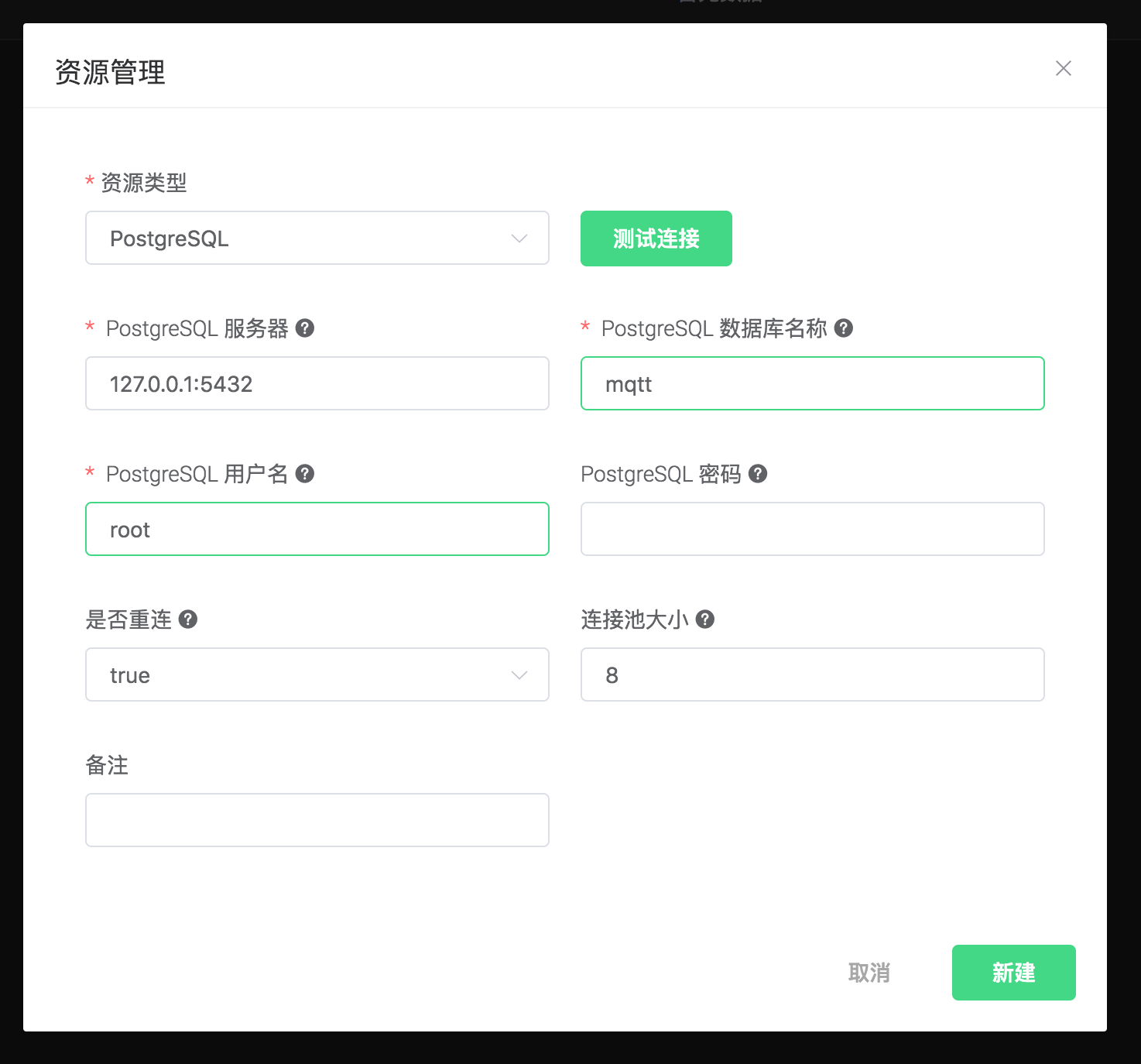This screenshot has width=1141, height=1064.
Task: Click the question mark beside 连接池大小
Action: (x=704, y=620)
